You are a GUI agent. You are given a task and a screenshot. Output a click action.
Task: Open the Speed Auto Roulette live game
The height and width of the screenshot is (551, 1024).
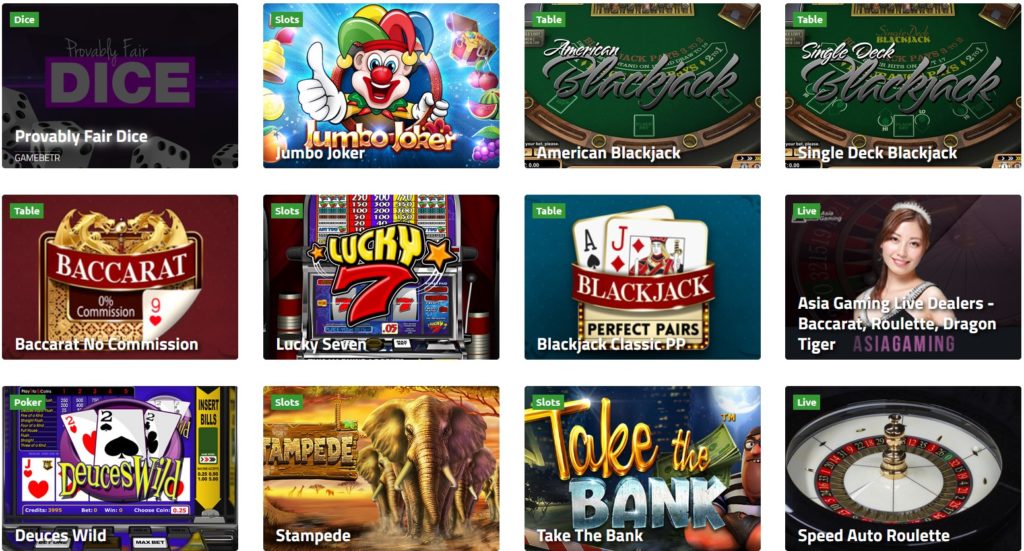click(903, 468)
